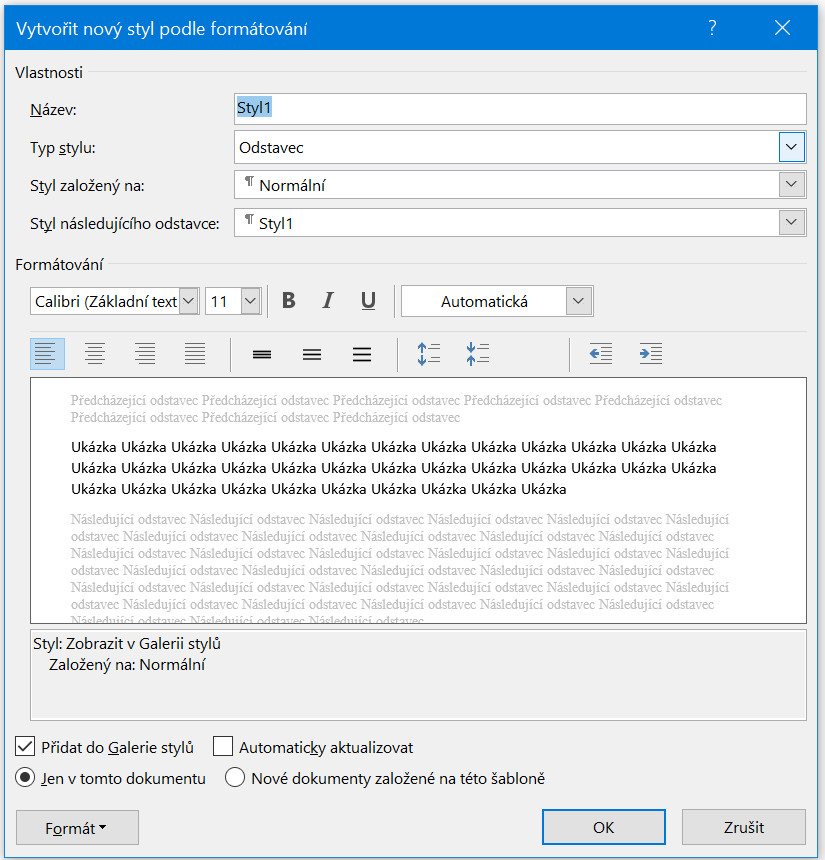This screenshot has width=825, height=860.
Task: Enable underline formatting
Action: (368, 300)
